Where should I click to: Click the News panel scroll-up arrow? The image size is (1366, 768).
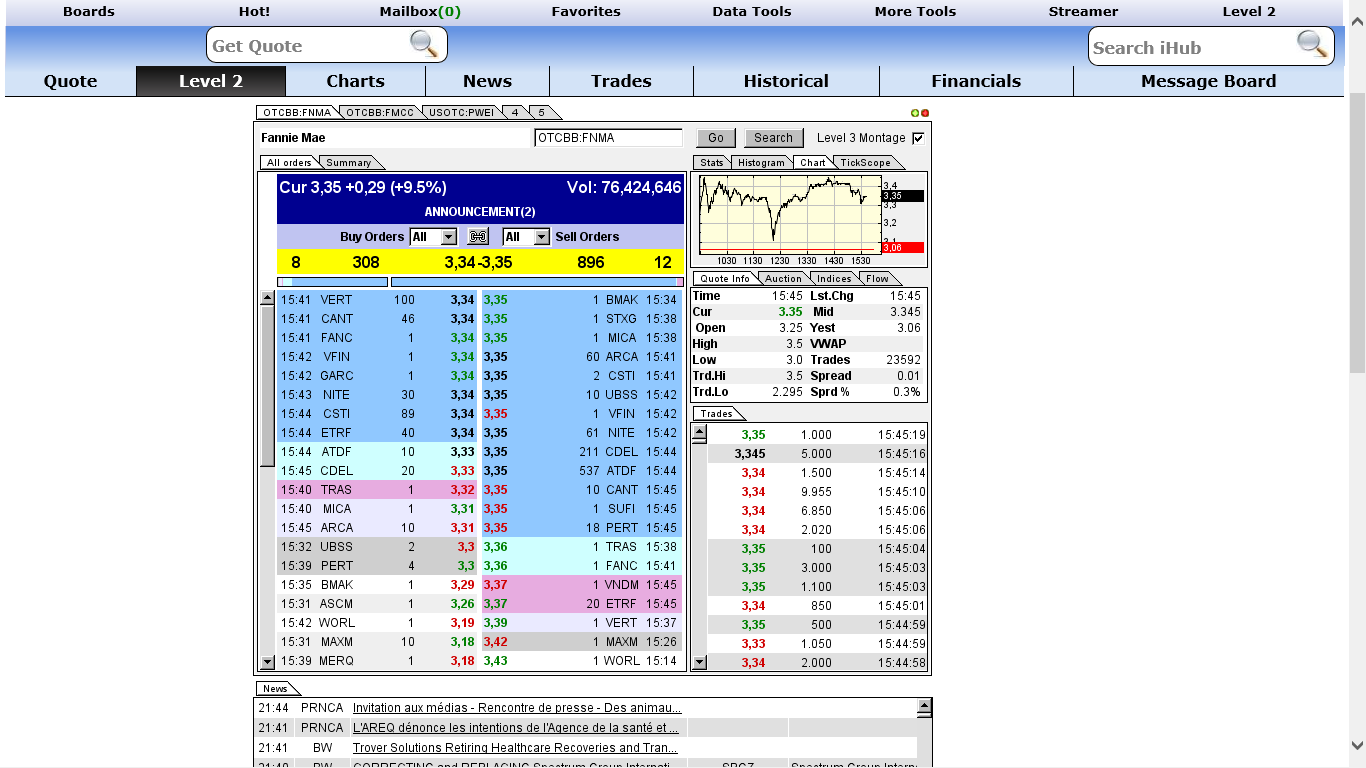coord(924,707)
